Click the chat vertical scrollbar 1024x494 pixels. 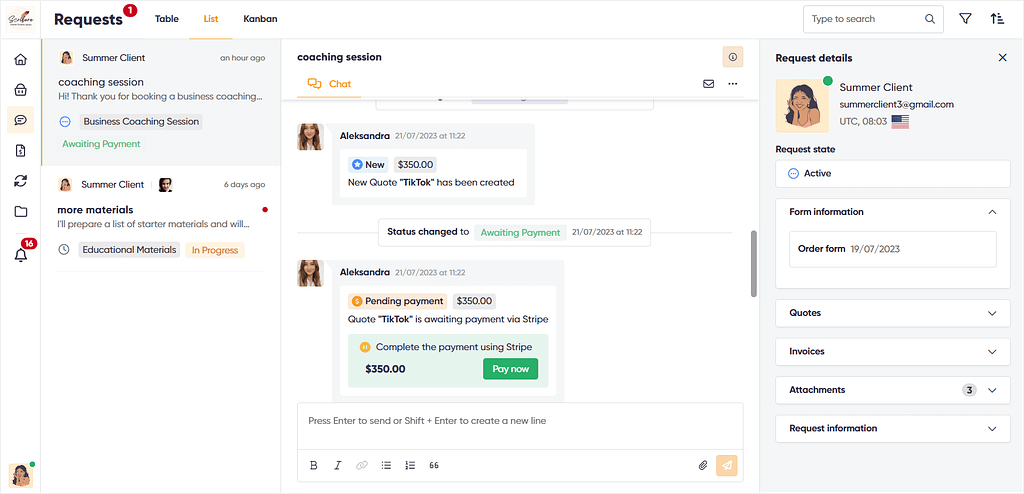click(754, 263)
